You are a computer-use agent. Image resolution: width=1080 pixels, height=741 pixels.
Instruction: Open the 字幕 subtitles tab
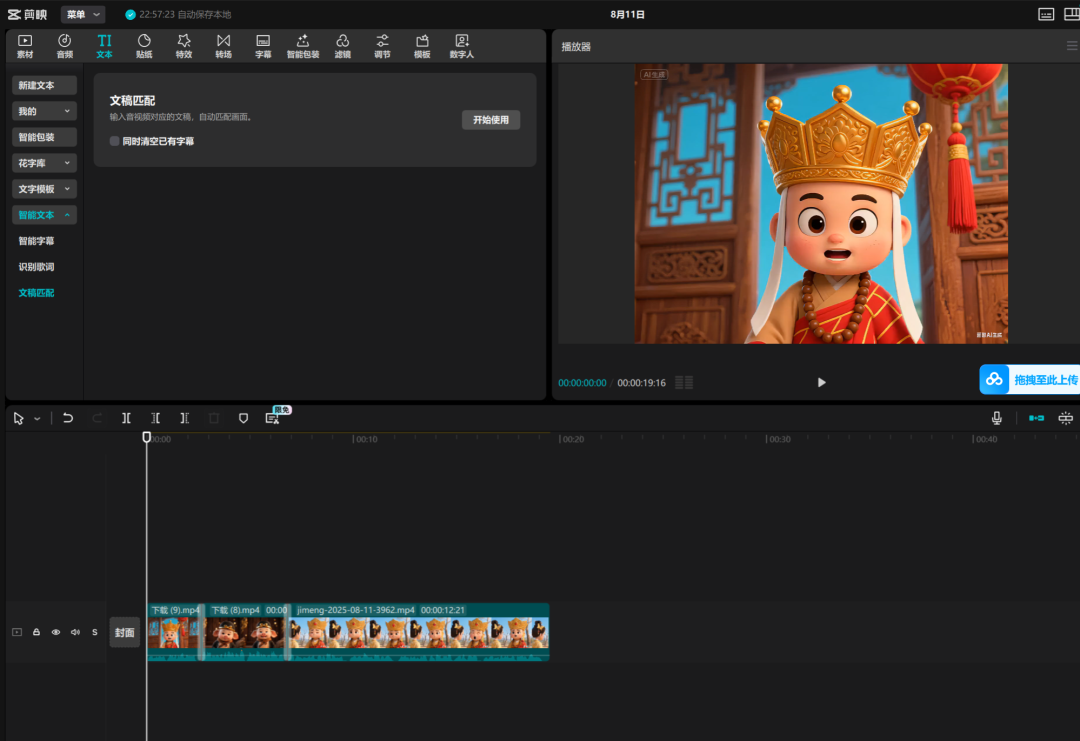click(x=263, y=46)
